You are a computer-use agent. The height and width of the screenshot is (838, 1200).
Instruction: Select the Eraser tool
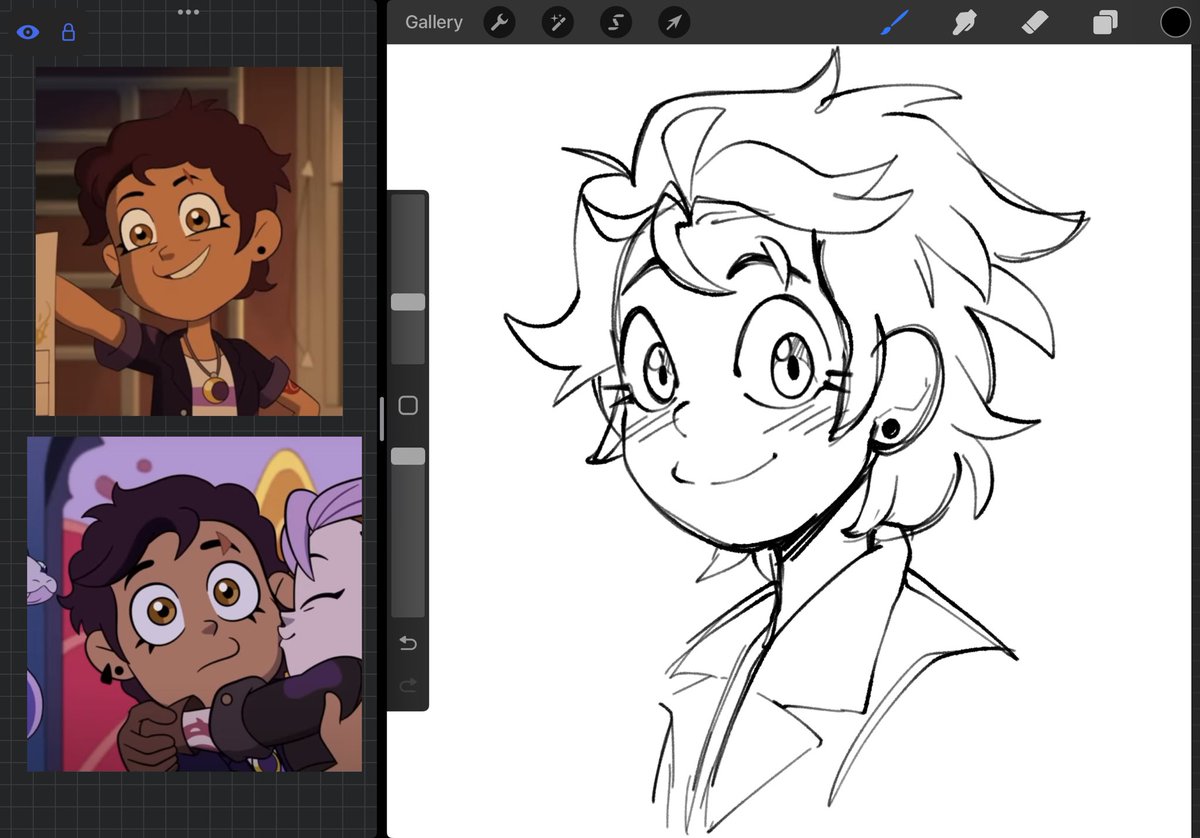(1035, 22)
